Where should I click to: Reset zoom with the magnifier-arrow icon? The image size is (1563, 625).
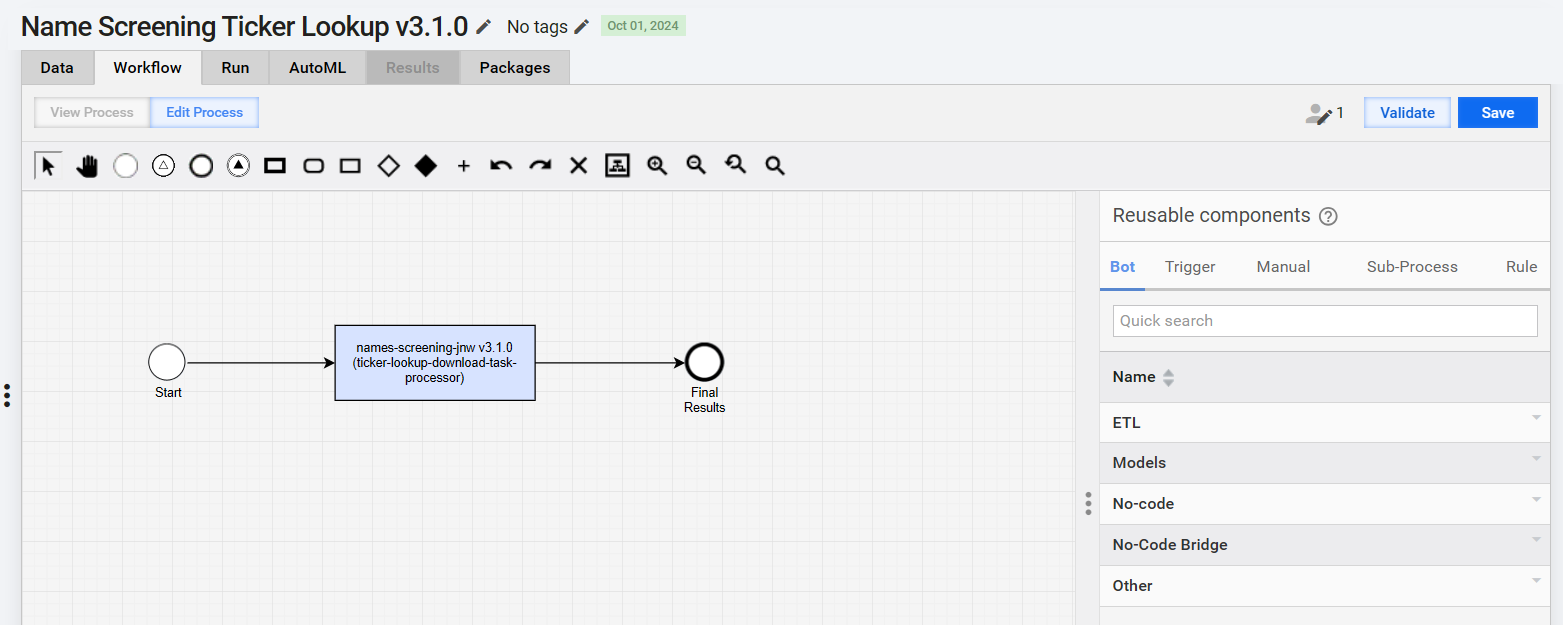(x=735, y=166)
